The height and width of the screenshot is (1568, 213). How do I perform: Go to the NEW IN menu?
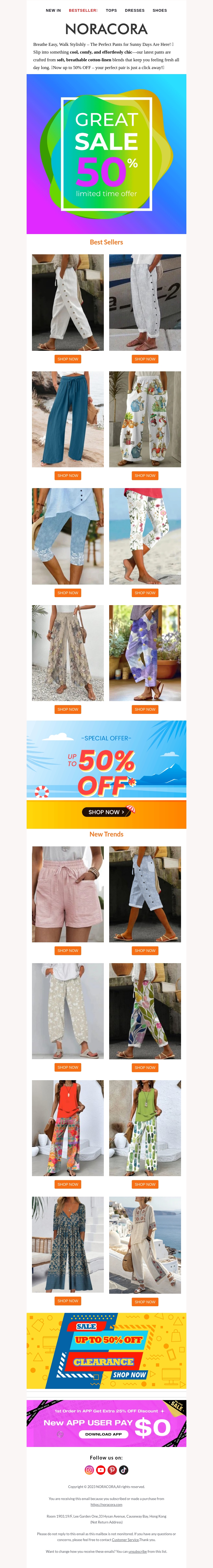tap(53, 10)
